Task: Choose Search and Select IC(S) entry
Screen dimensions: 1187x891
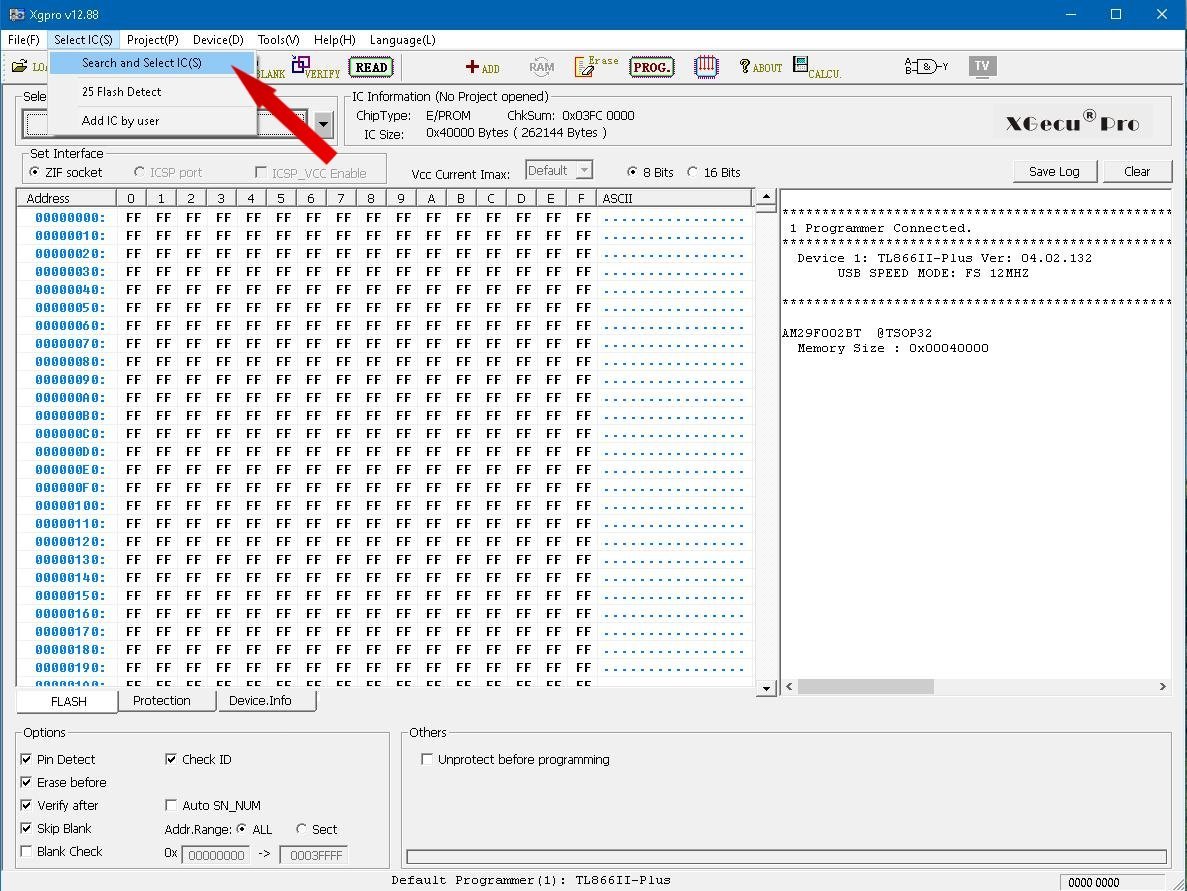Action: 152,63
